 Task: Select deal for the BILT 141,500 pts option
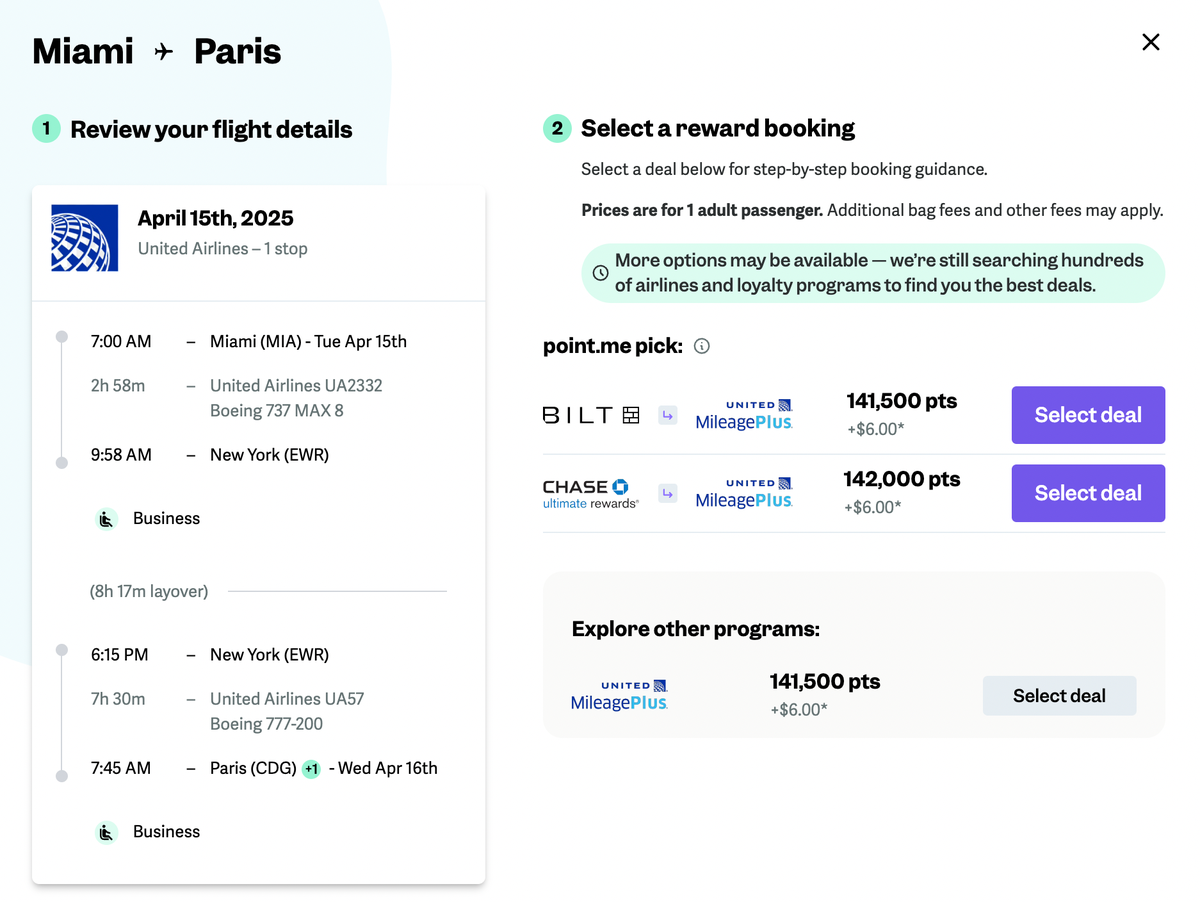1088,414
